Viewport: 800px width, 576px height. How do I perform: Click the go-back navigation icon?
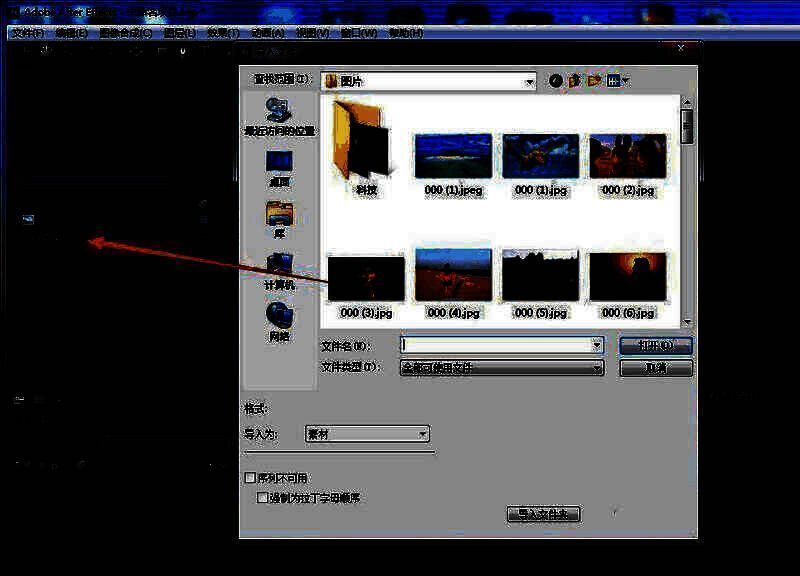coord(556,81)
